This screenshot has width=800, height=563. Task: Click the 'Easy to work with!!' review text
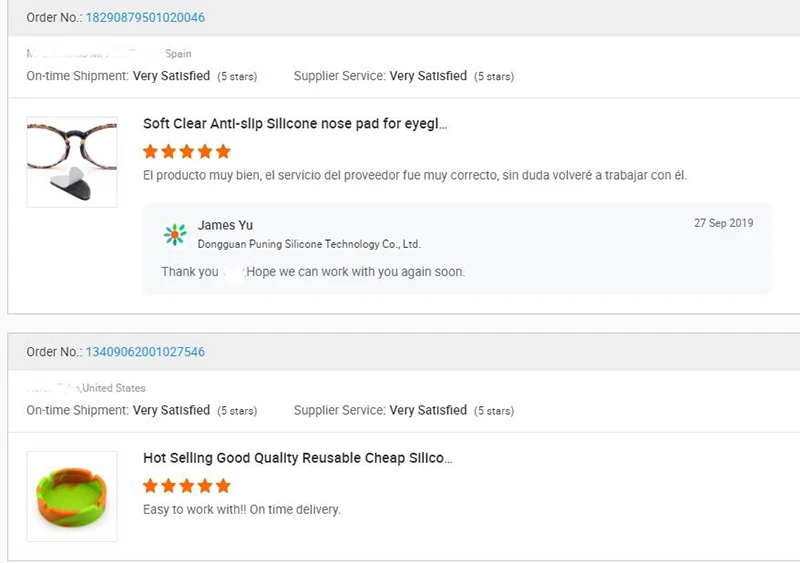(242, 509)
